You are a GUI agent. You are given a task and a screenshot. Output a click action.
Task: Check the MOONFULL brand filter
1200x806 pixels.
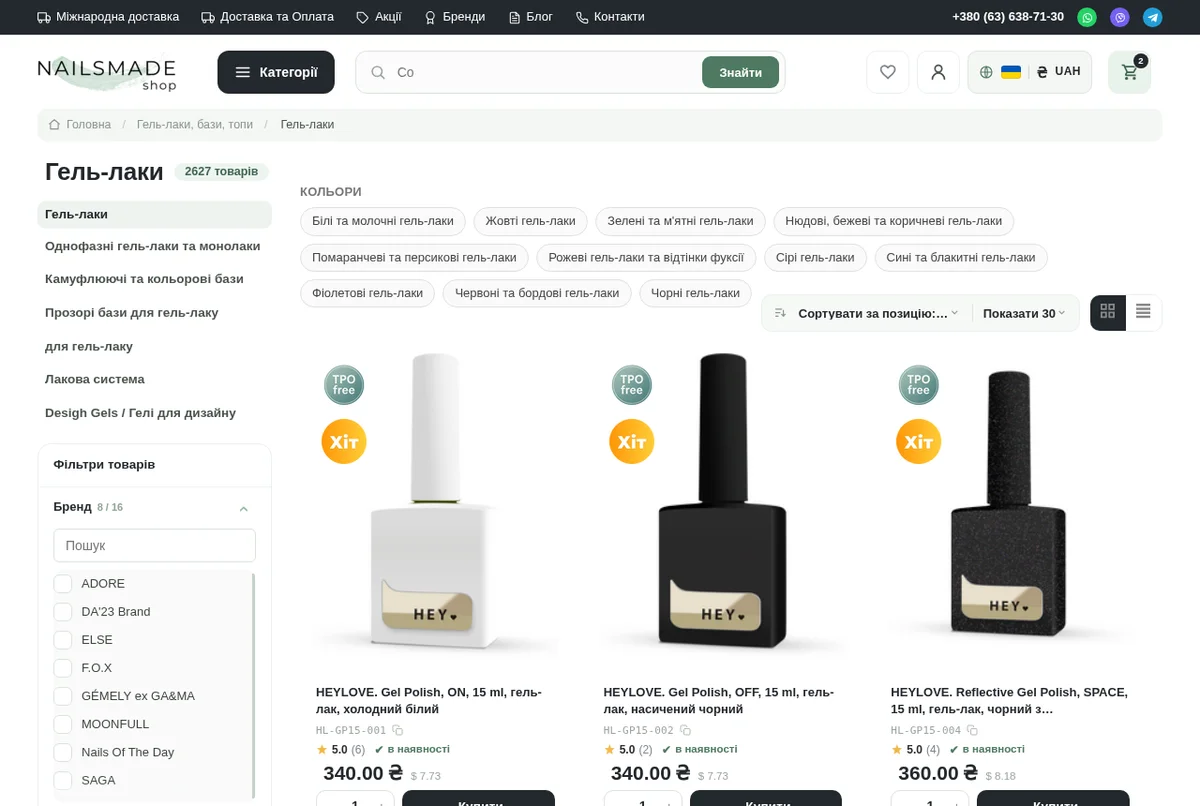pyautogui.click(x=63, y=724)
